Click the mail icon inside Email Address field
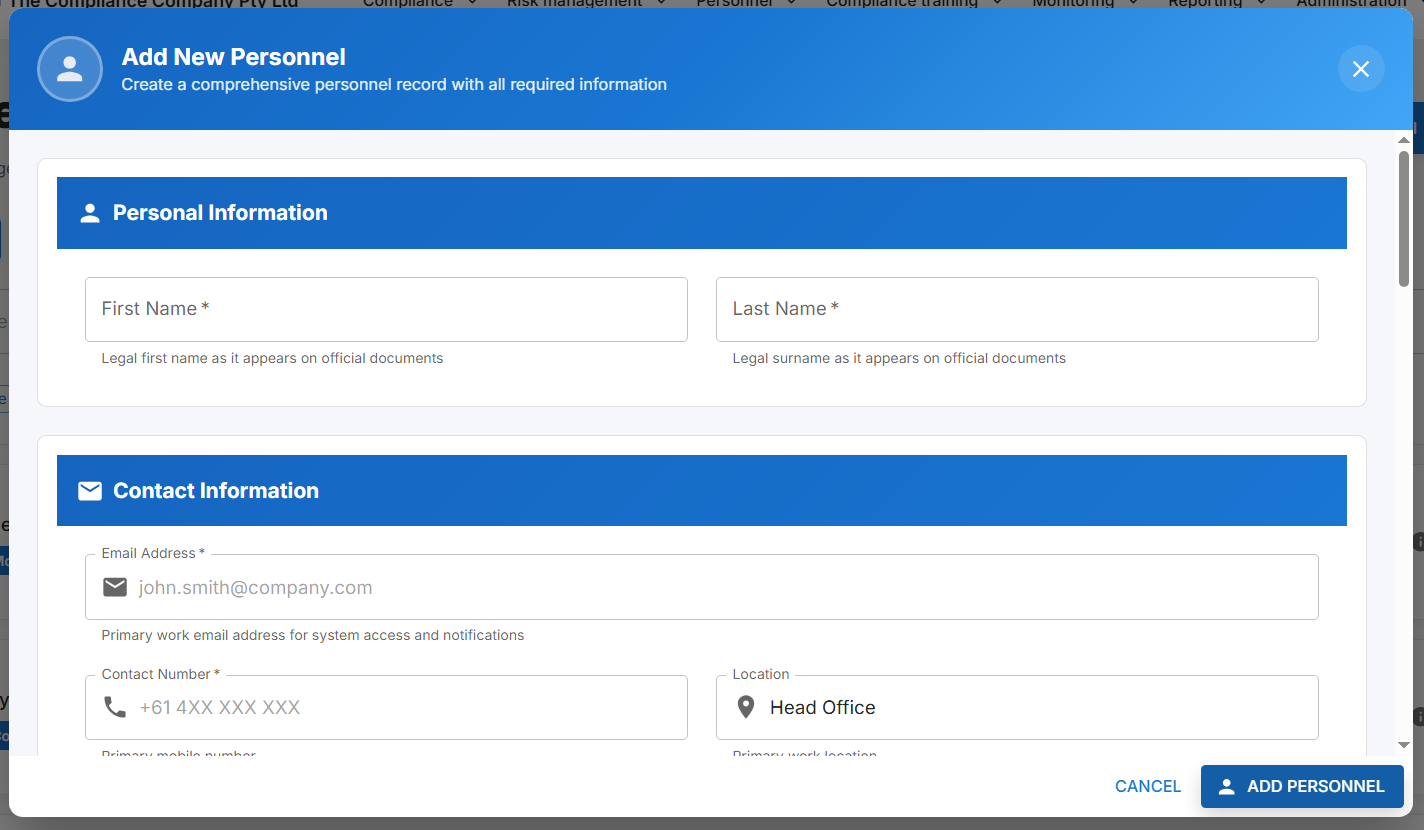The height and width of the screenshot is (830, 1424). pyautogui.click(x=115, y=587)
